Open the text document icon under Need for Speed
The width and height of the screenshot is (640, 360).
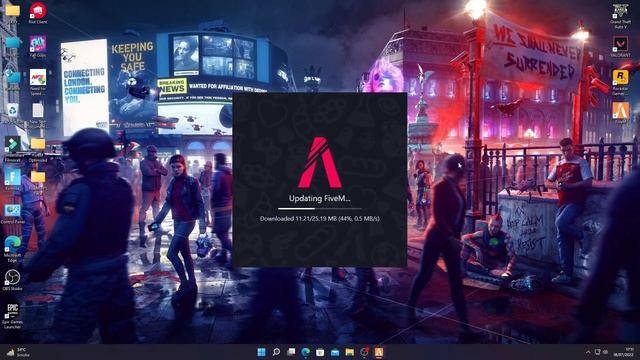[x=38, y=115]
